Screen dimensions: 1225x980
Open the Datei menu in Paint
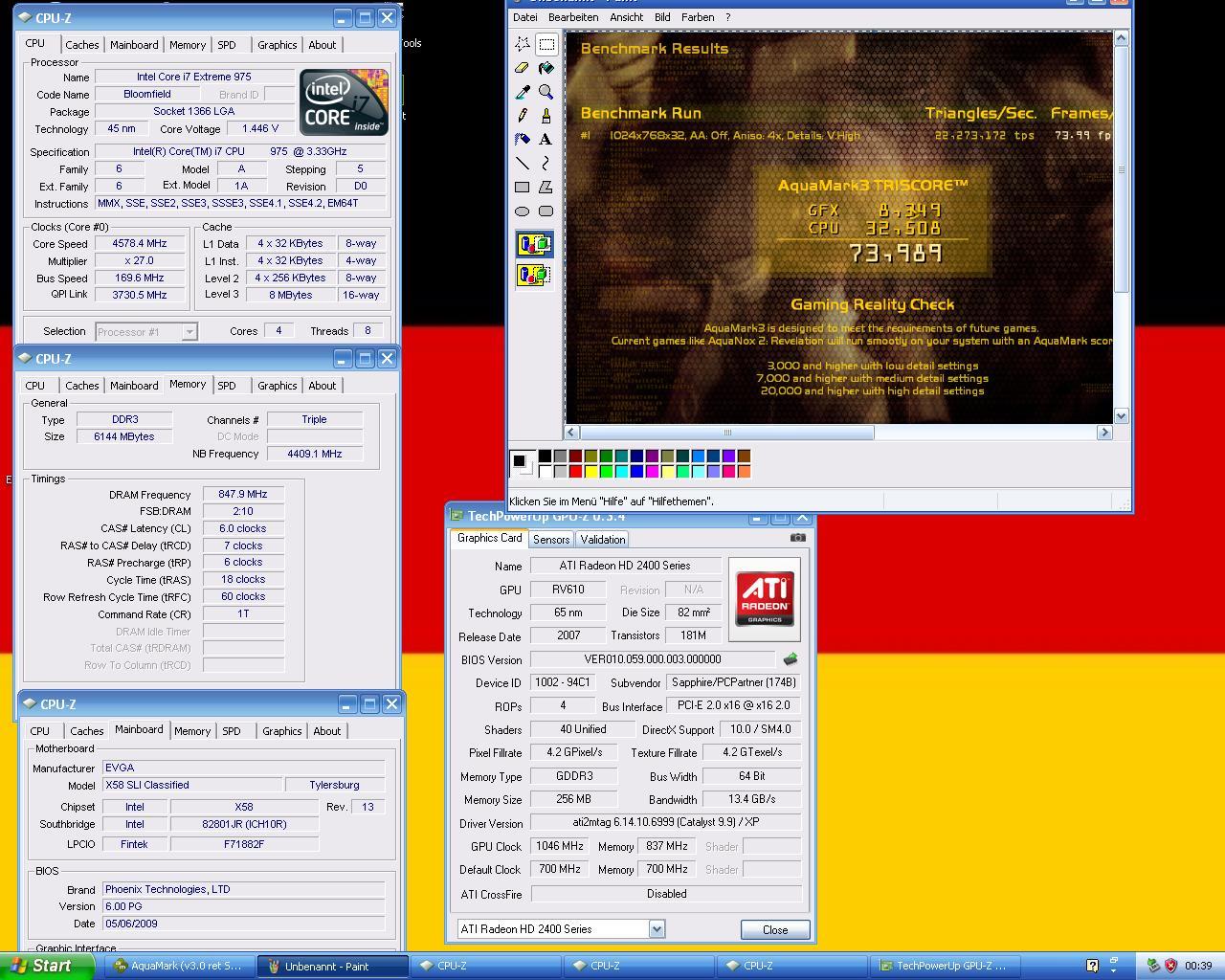(525, 17)
